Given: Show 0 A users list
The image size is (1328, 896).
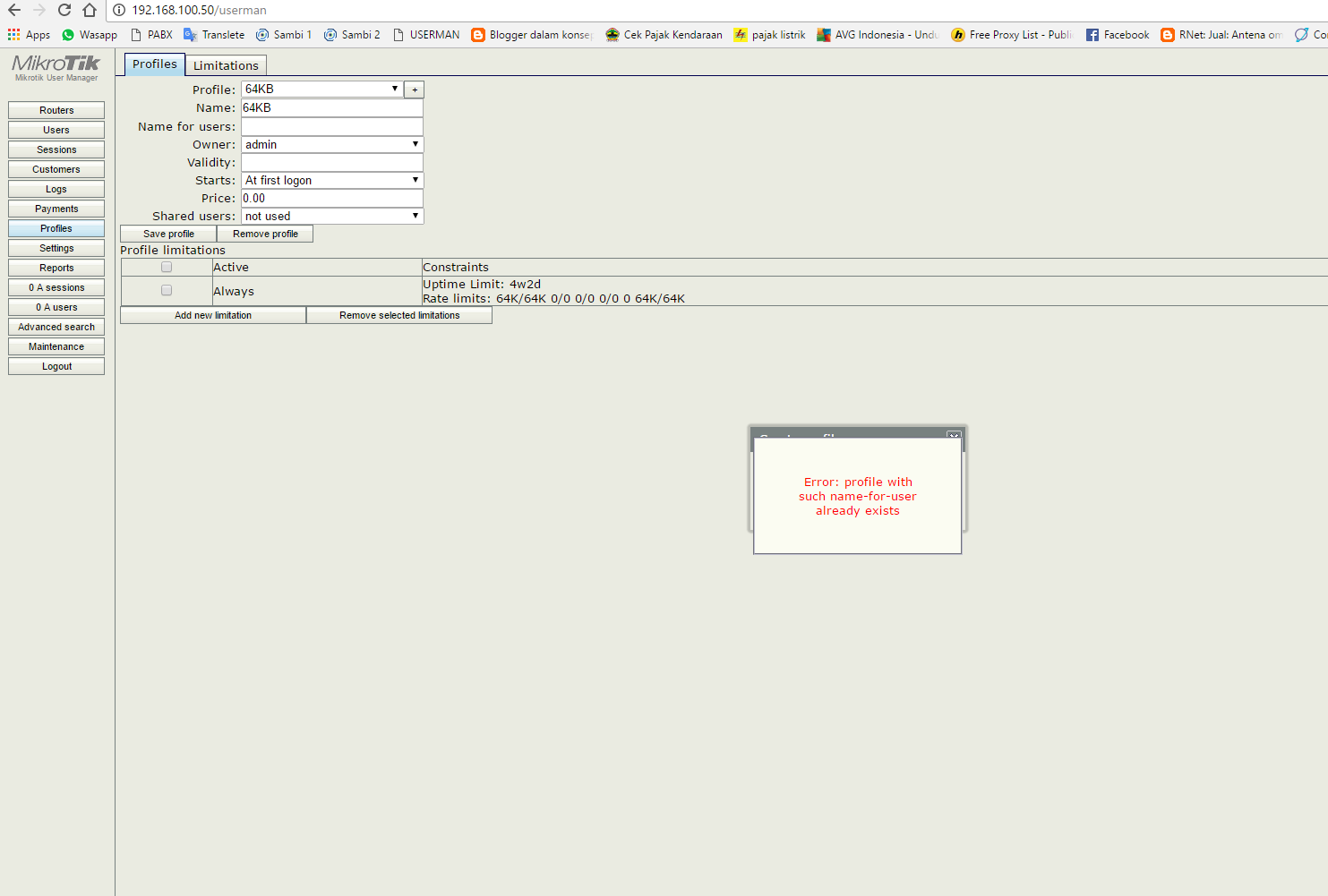Looking at the screenshot, I should (x=56, y=307).
